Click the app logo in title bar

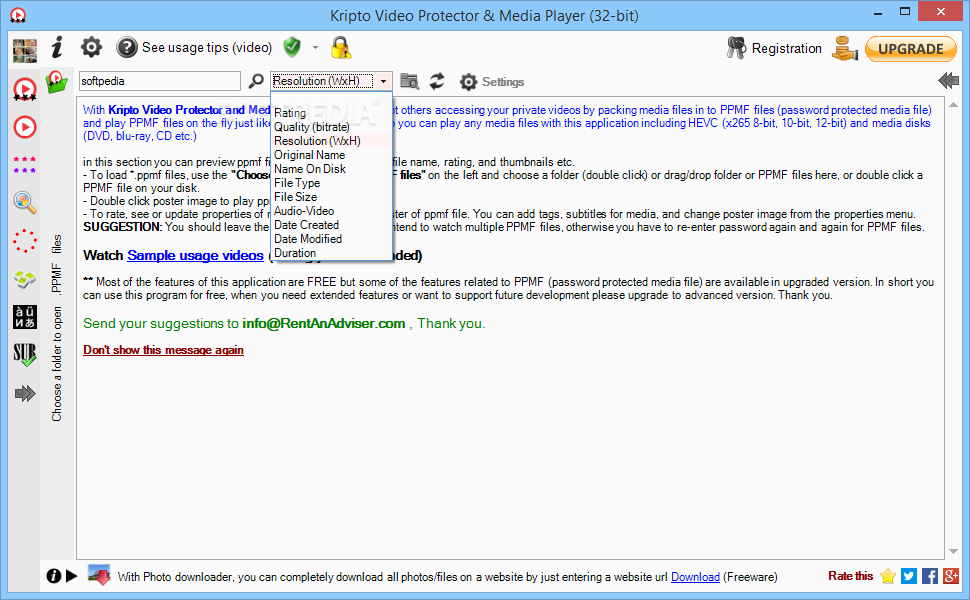(x=18, y=15)
